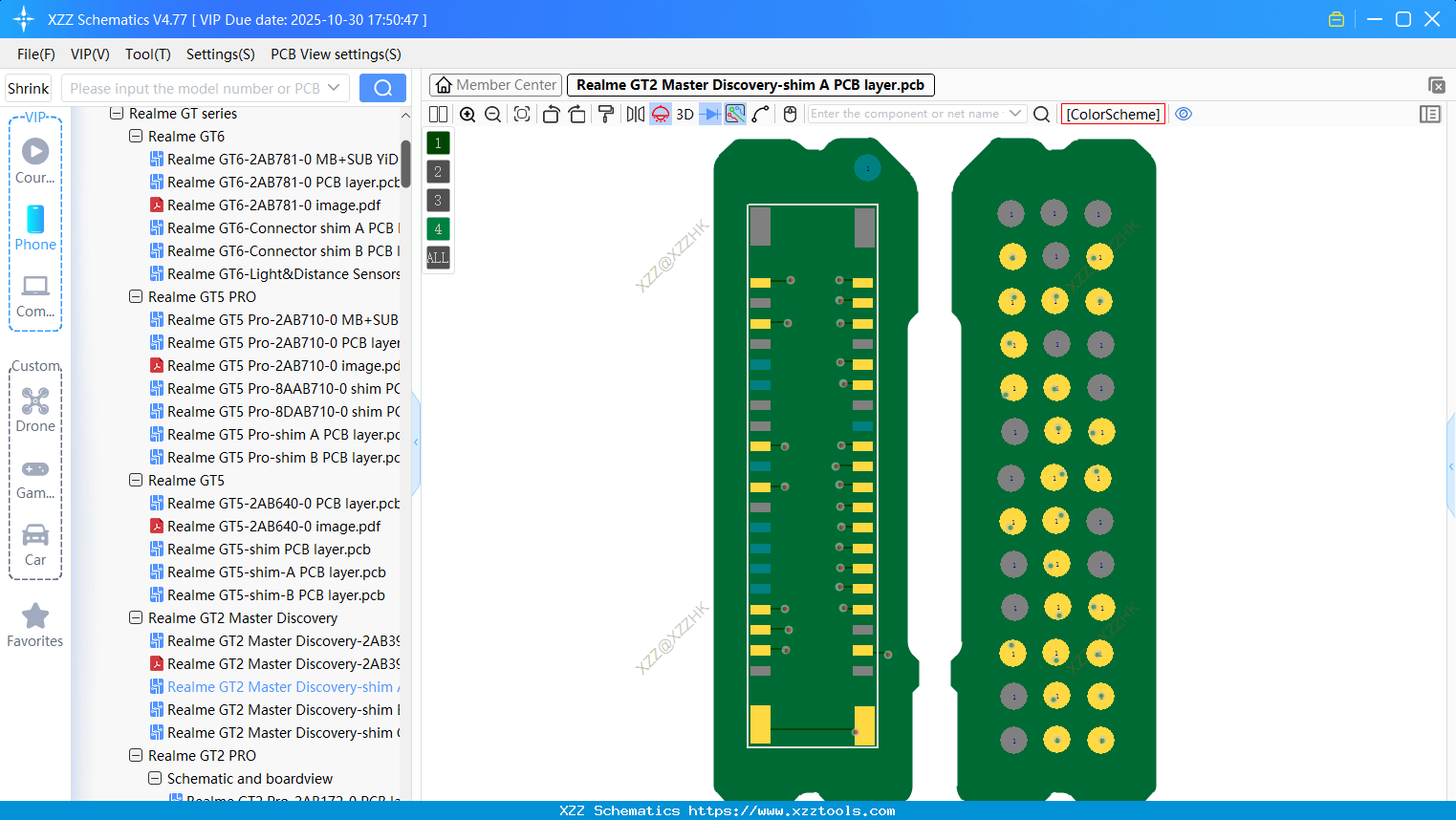Select the Realme GT2 Master Discovery-shim A tab
The height and width of the screenshot is (820, 1456).
click(750, 85)
